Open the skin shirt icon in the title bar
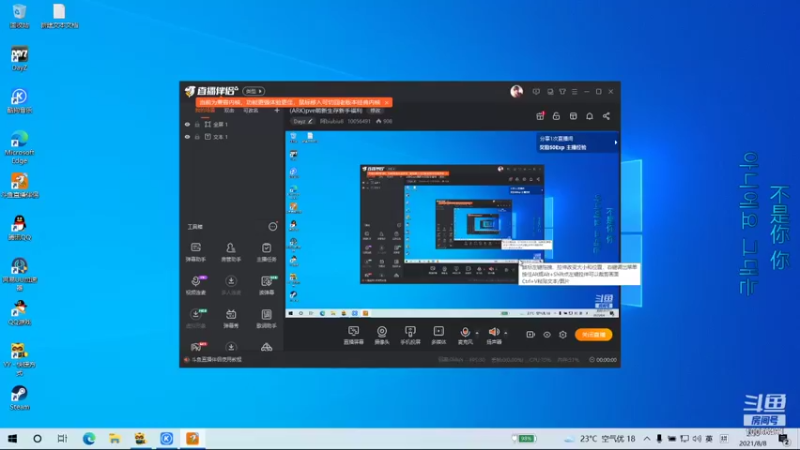 tap(562, 92)
